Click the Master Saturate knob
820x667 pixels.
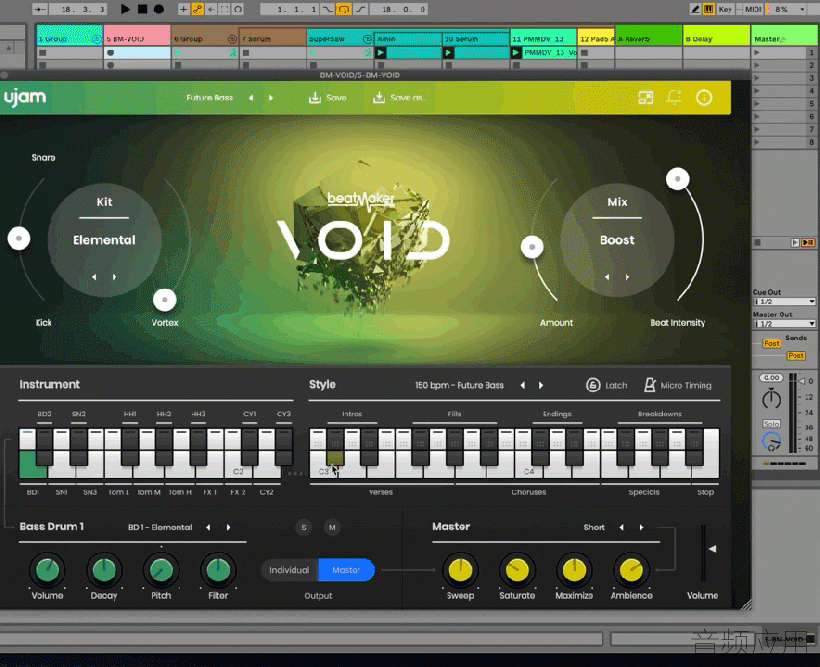(517, 571)
